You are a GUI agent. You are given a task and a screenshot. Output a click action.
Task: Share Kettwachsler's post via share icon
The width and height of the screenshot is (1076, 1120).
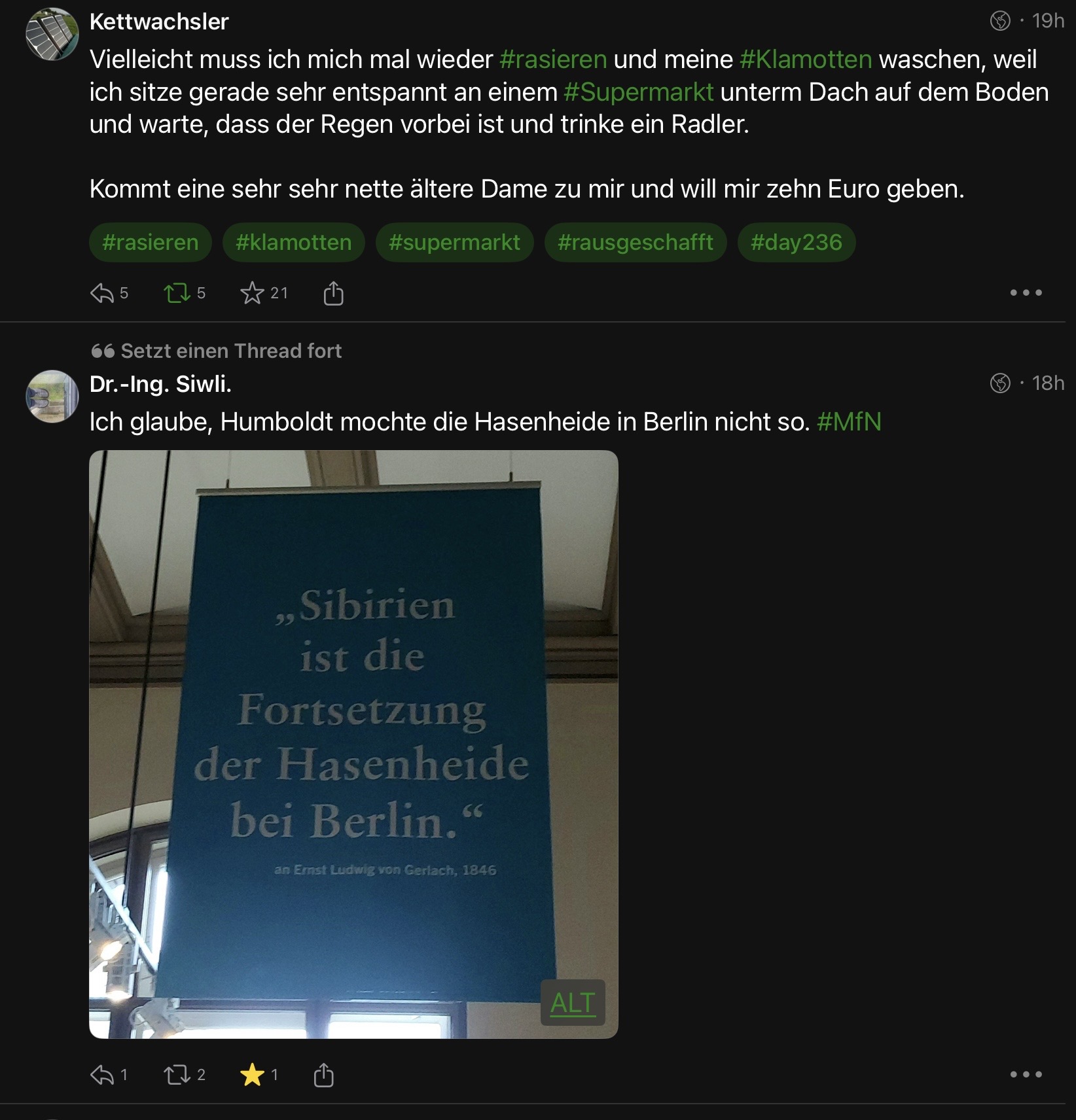pos(333,293)
